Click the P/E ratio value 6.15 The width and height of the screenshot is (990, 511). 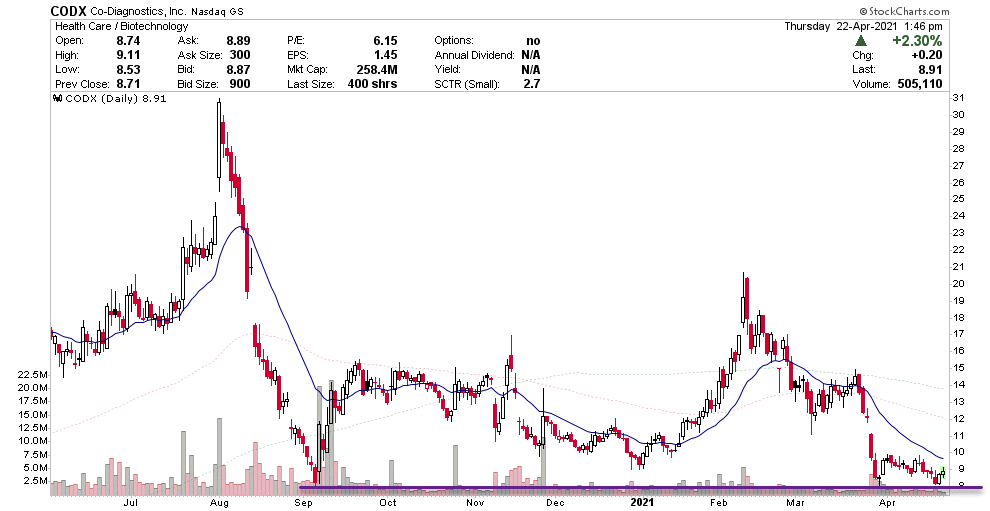pyautogui.click(x=385, y=40)
